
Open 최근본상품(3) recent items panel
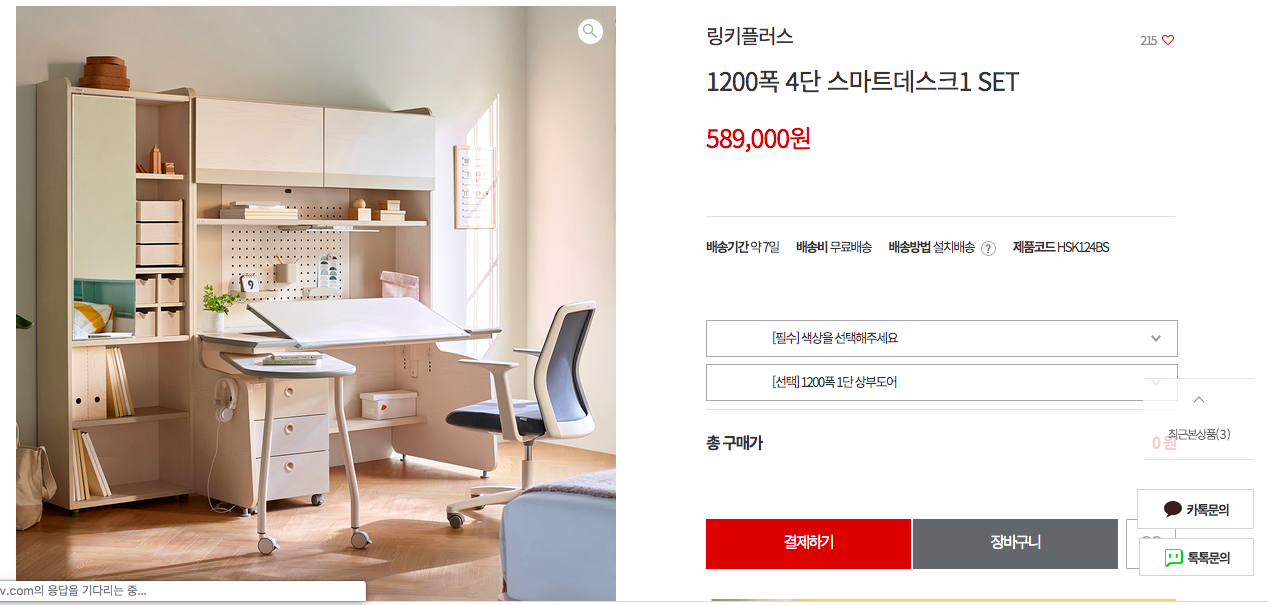click(x=1199, y=434)
